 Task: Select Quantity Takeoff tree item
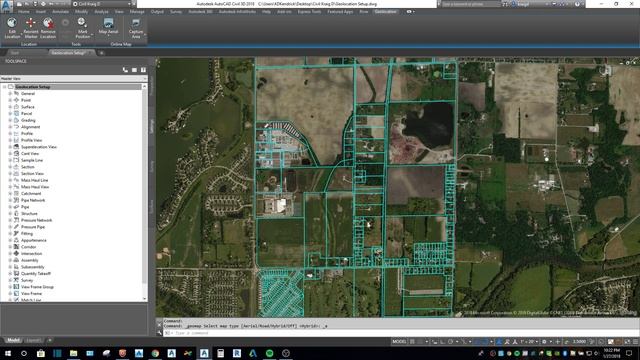click(x=36, y=273)
